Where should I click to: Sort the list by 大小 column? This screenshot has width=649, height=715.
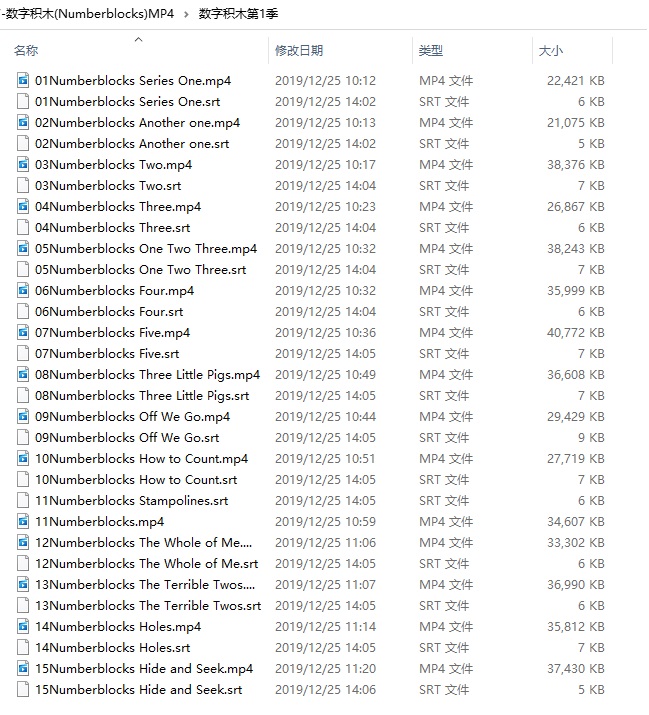coord(550,50)
